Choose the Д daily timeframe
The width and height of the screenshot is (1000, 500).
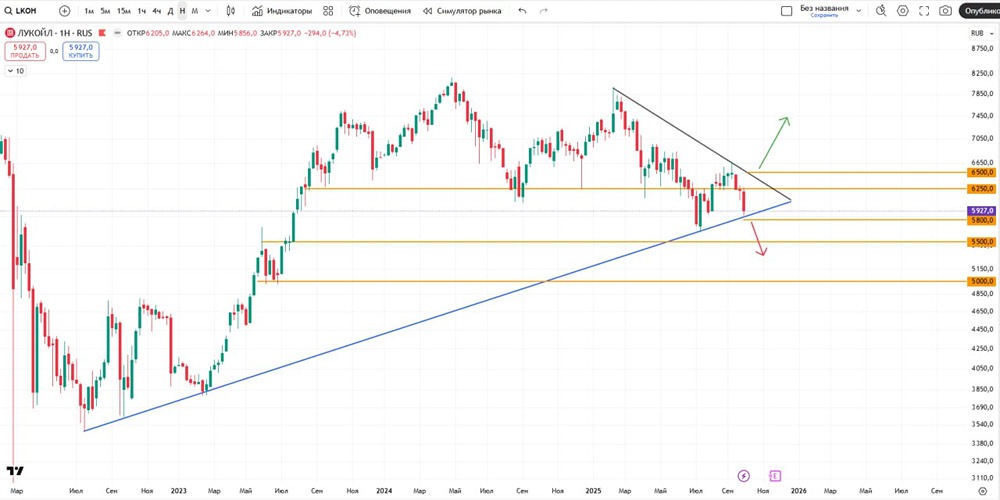click(x=170, y=11)
